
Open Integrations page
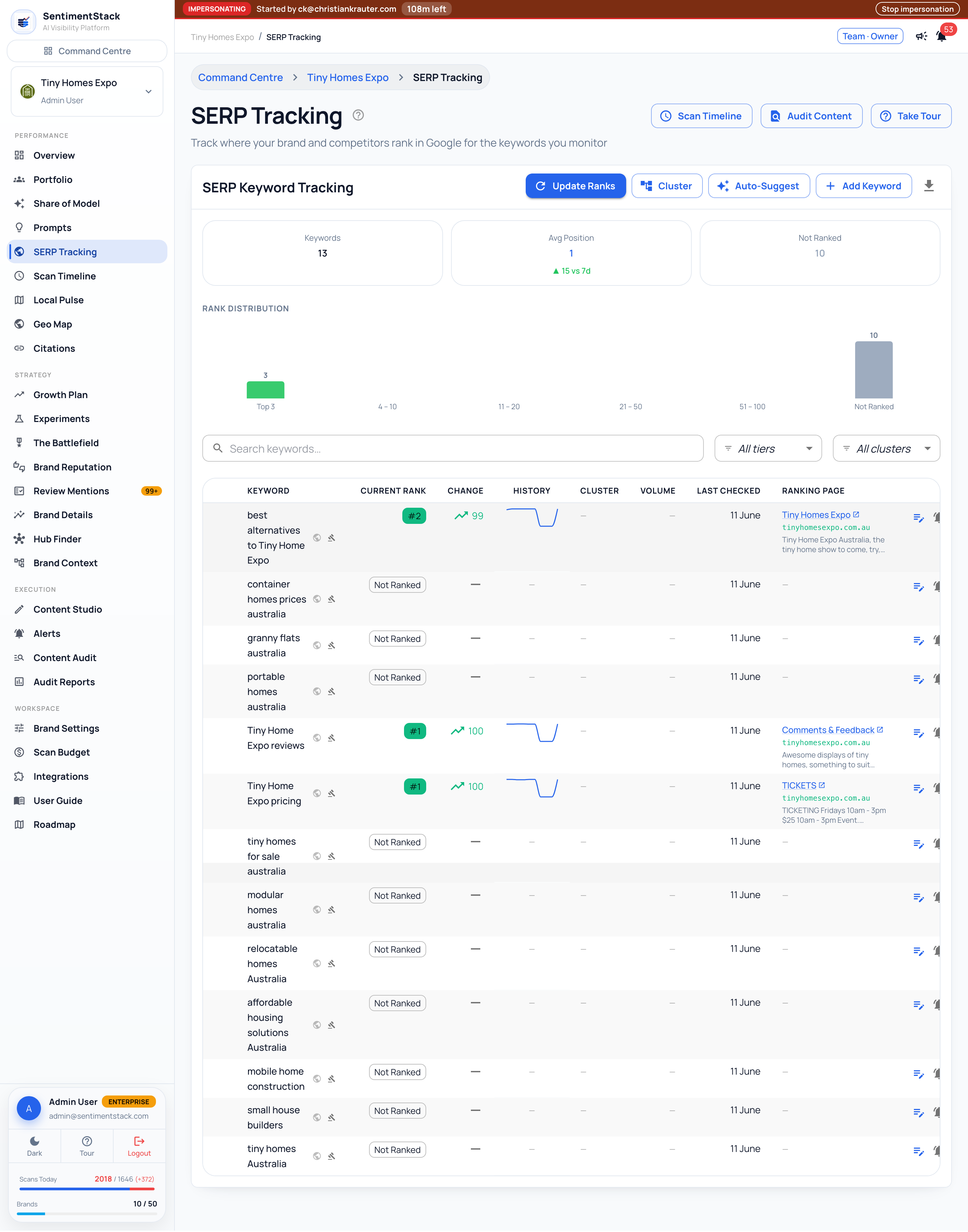[x=87, y=777]
